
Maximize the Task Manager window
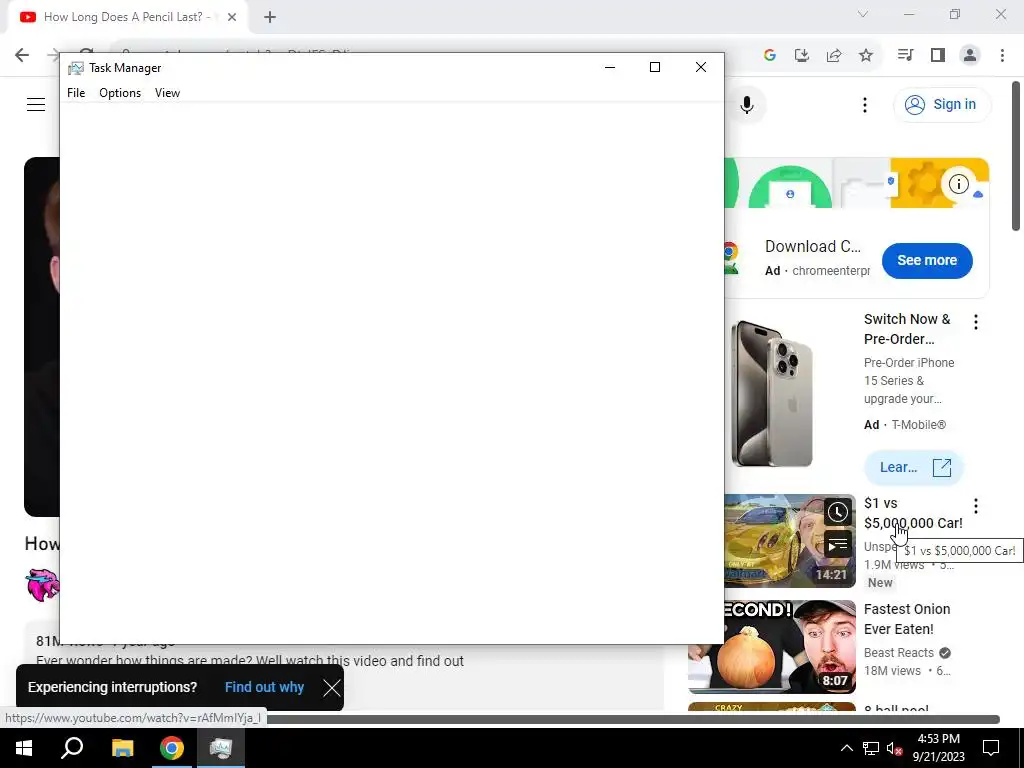point(655,67)
